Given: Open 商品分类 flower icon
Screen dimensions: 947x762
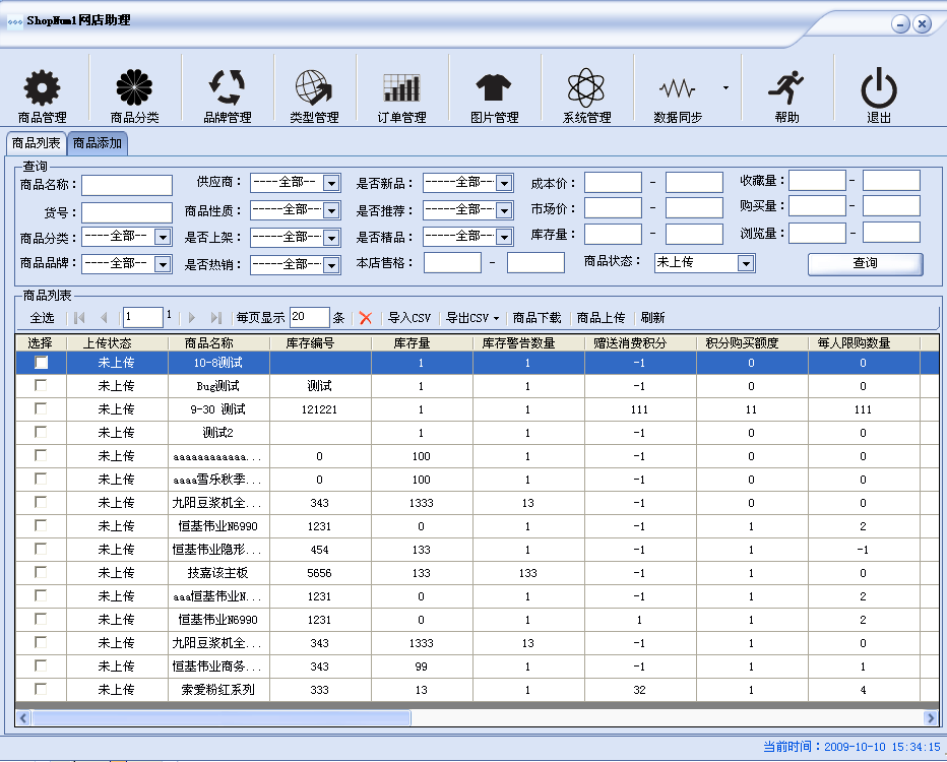Looking at the screenshot, I should point(134,89).
